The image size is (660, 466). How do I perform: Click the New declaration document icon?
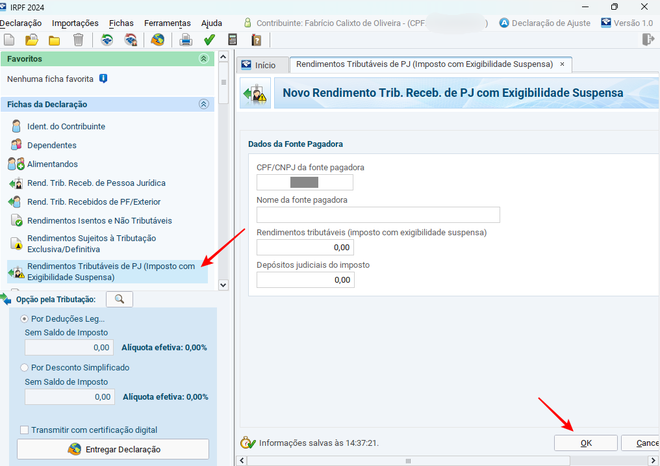coord(9,40)
